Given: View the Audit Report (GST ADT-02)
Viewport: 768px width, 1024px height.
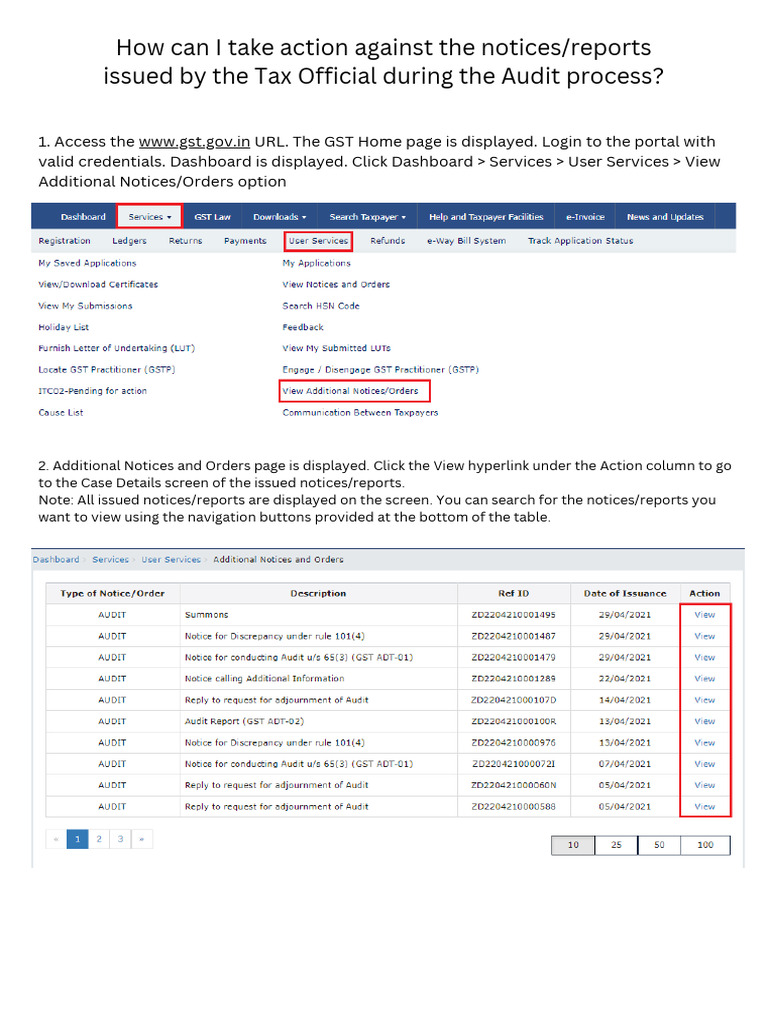Looking at the screenshot, I should (x=705, y=721).
